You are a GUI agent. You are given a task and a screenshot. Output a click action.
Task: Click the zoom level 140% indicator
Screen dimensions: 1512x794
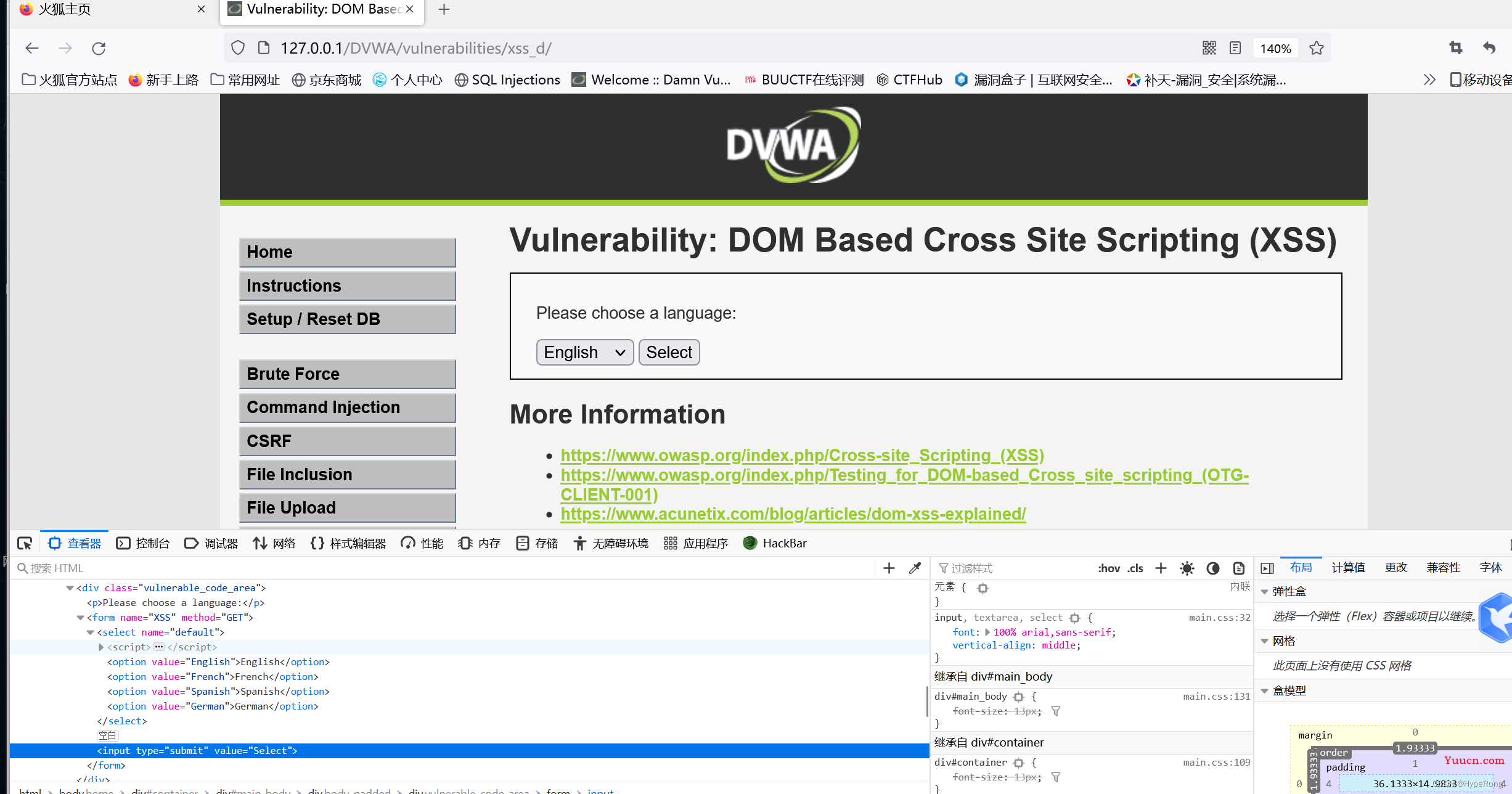tap(1275, 48)
